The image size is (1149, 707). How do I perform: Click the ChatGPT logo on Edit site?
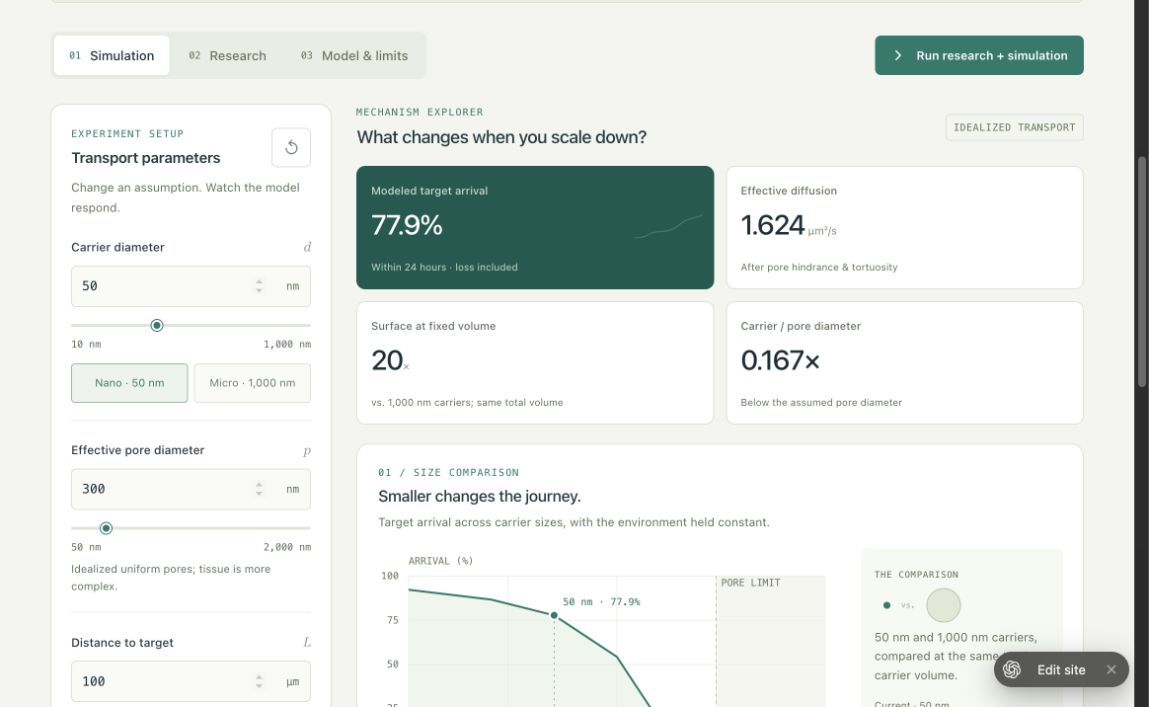tap(1012, 670)
